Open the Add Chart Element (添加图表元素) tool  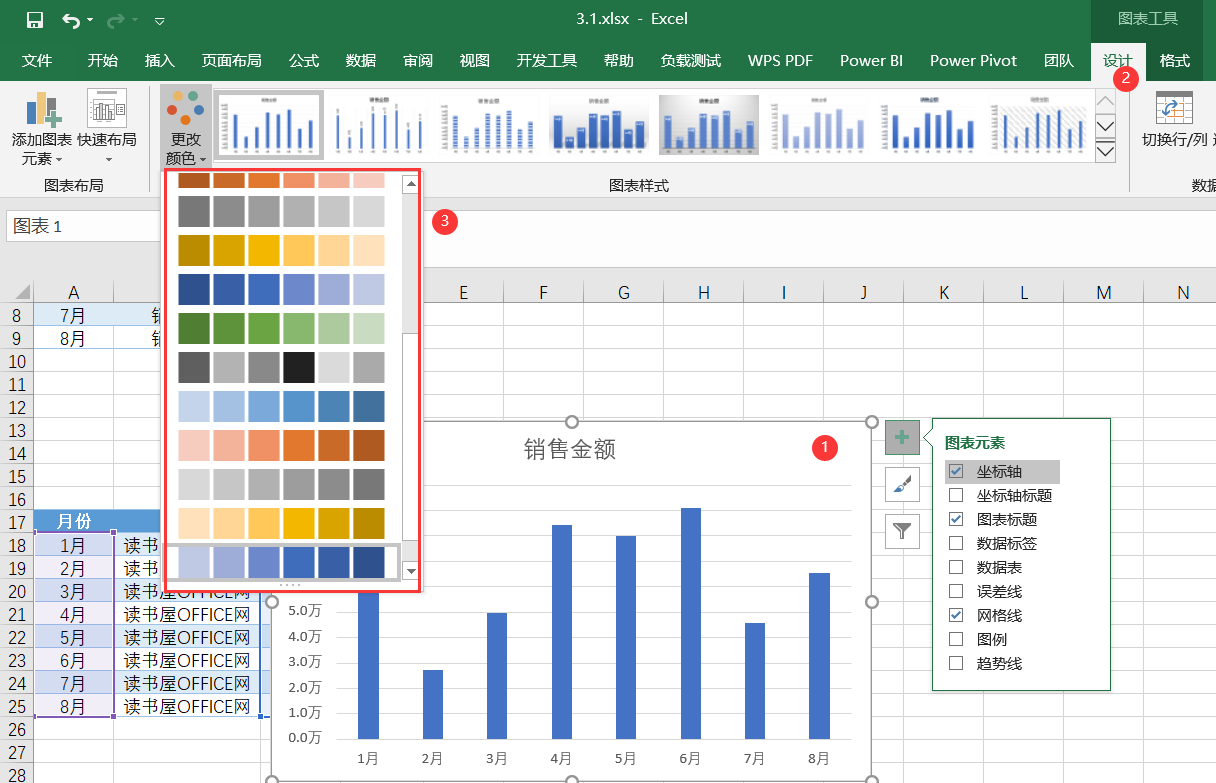click(42, 128)
